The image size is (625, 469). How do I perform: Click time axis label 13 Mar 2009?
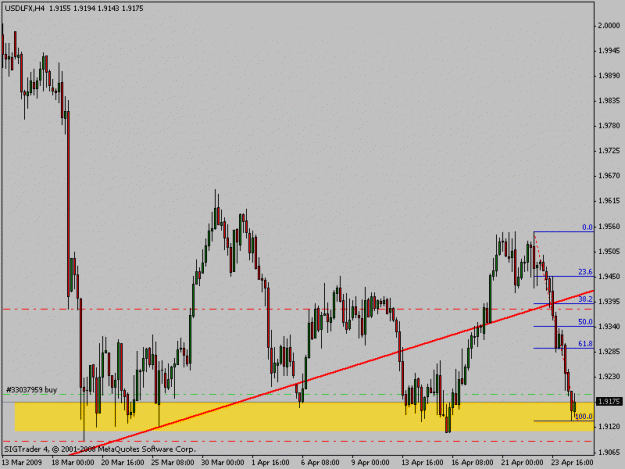pyautogui.click(x=22, y=463)
